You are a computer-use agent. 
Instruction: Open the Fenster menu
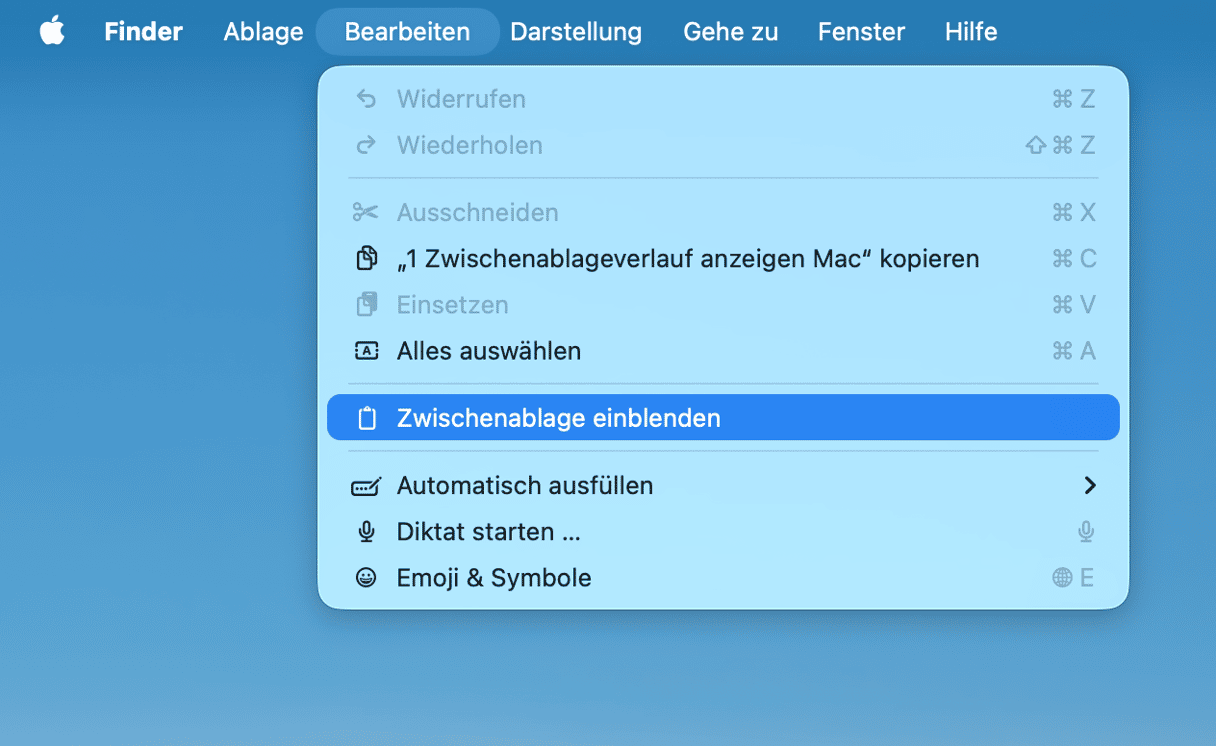click(x=861, y=32)
